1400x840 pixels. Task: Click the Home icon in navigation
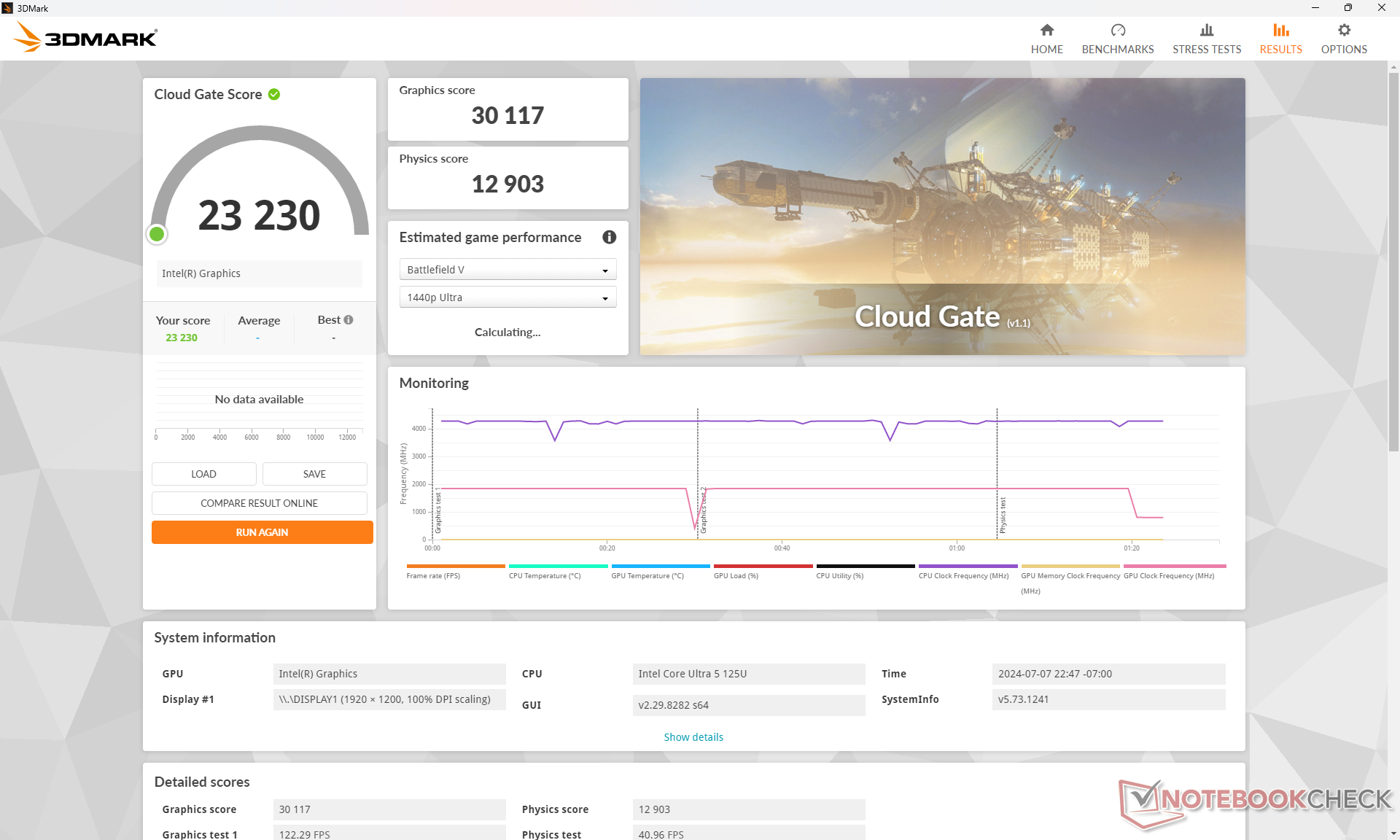pos(1046,30)
